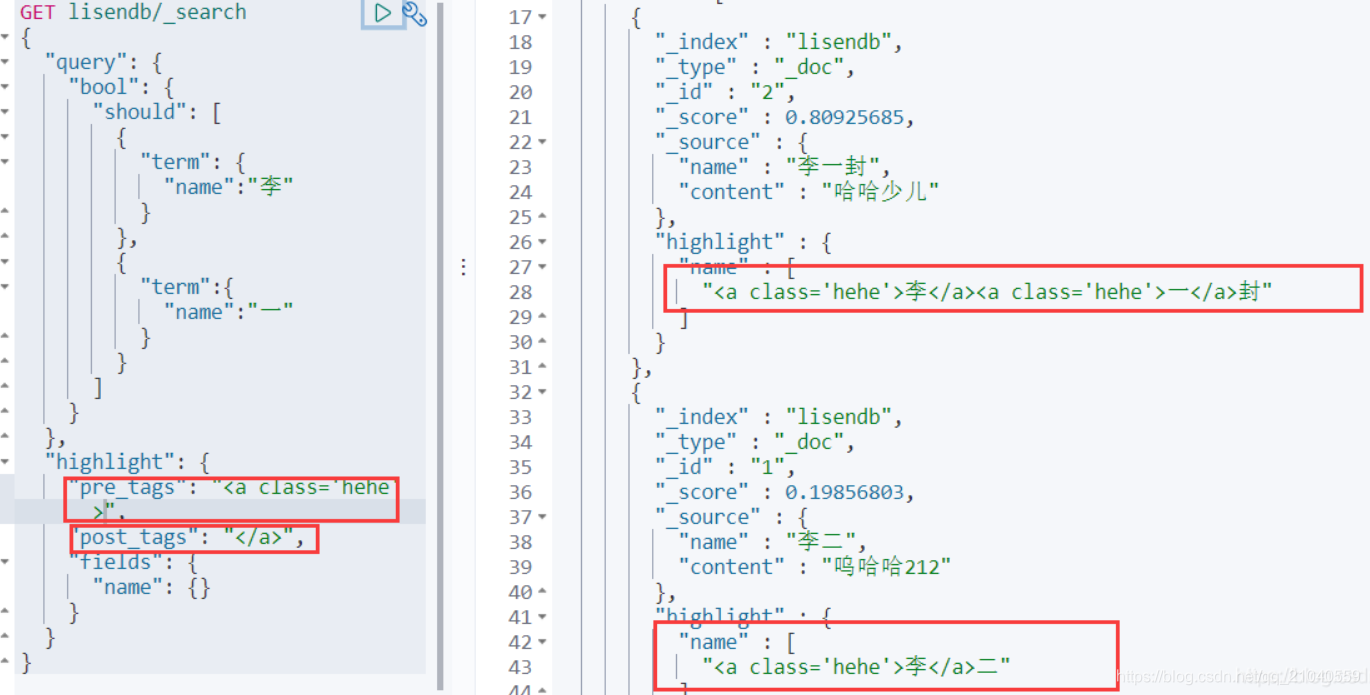This screenshot has width=1370, height=695.
Task: Fold the _source object at line 37
Action: click(x=542, y=517)
